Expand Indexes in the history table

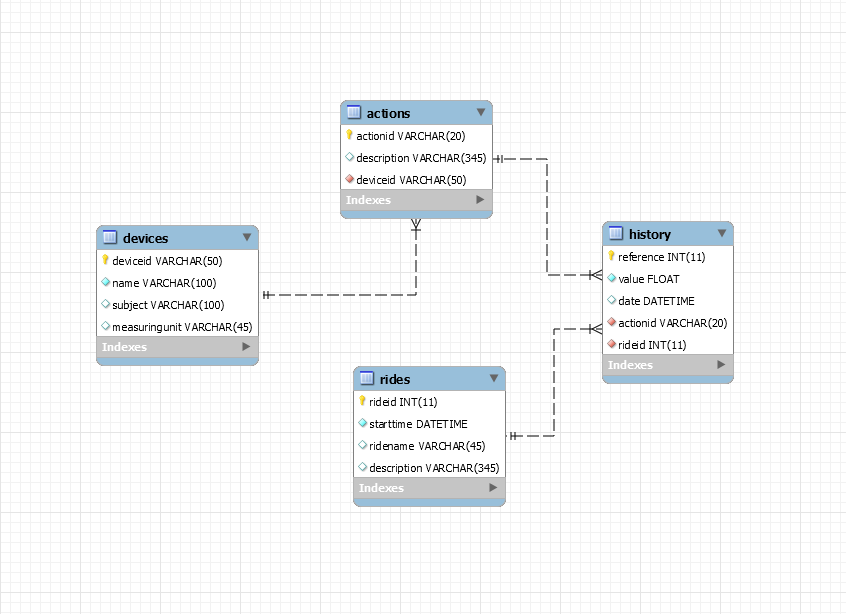pos(722,365)
